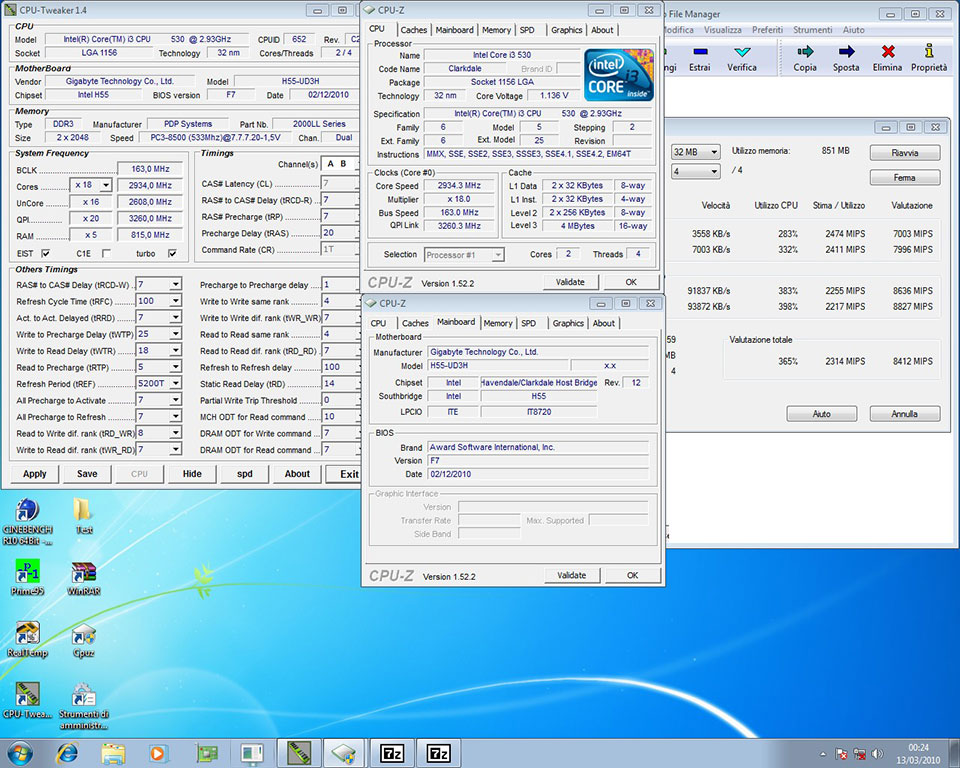Switch to Graphics tab in bottom CPU-Z
This screenshot has height=768, width=960.
(568, 323)
